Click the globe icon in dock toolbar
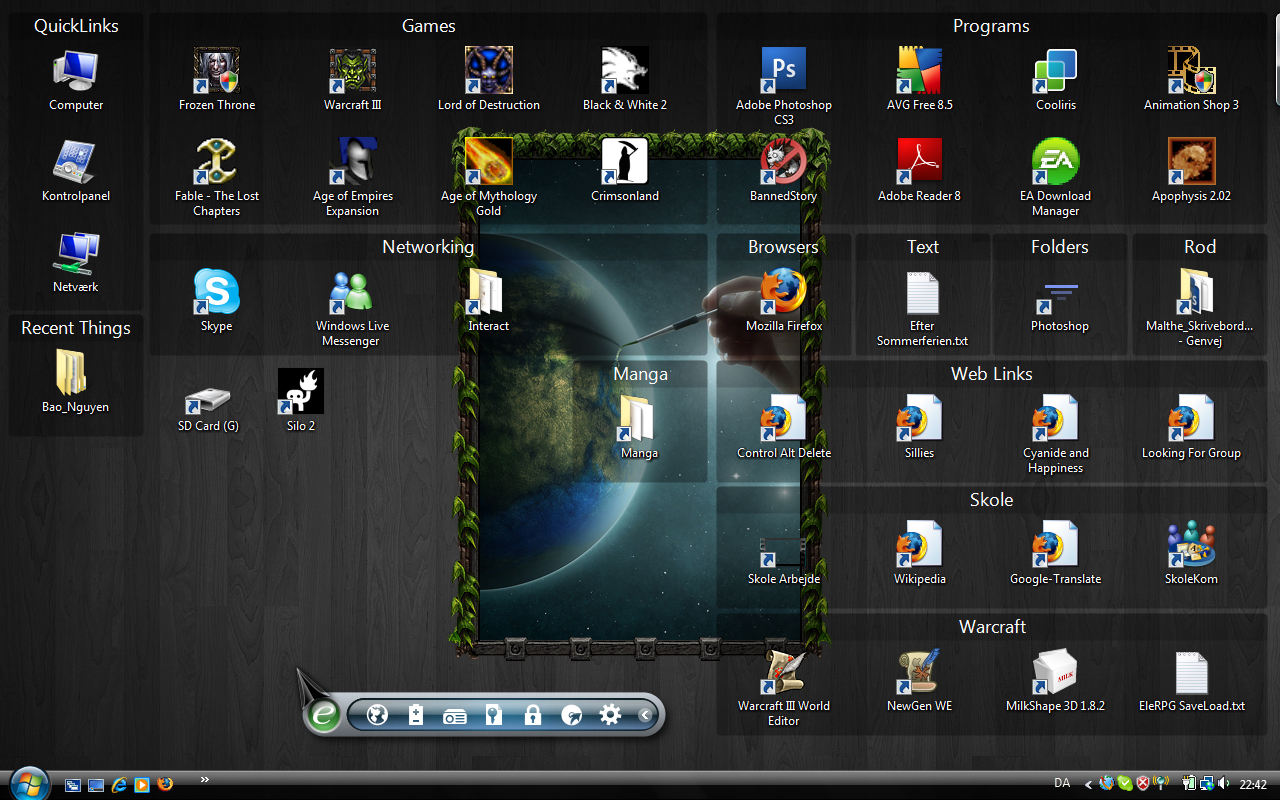The height and width of the screenshot is (800, 1280). pyautogui.click(x=378, y=715)
